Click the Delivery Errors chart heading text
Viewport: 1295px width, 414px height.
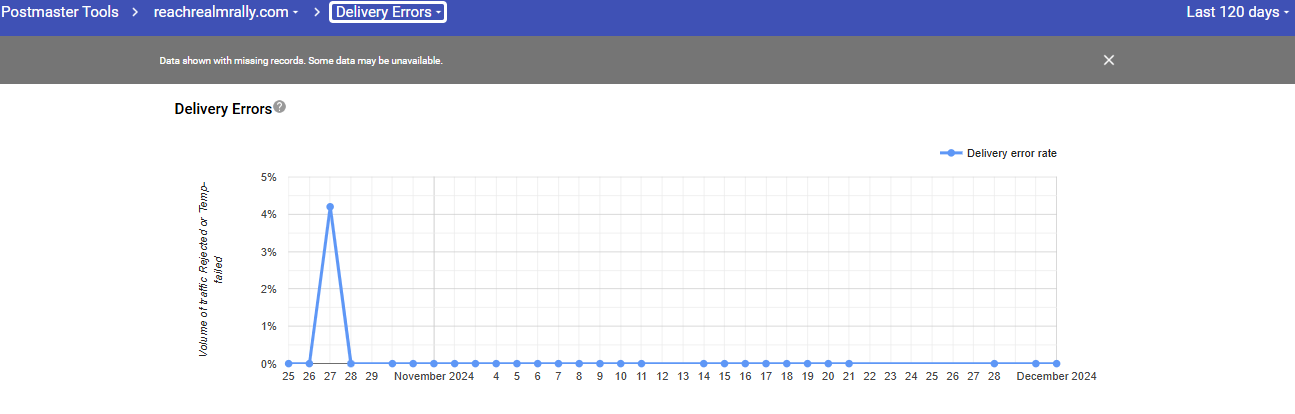coord(223,109)
